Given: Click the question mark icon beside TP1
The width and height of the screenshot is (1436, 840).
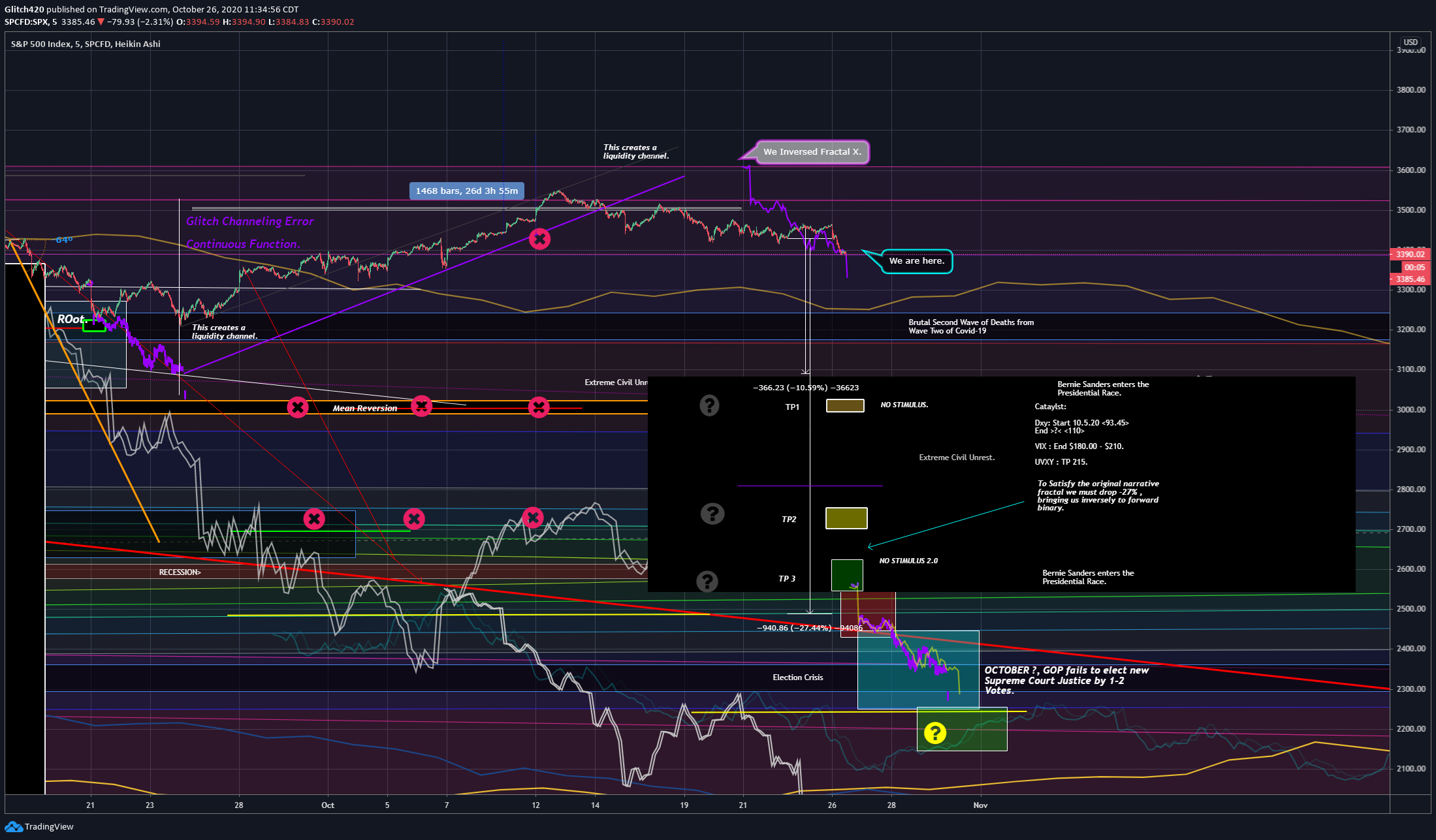Looking at the screenshot, I should [709, 405].
